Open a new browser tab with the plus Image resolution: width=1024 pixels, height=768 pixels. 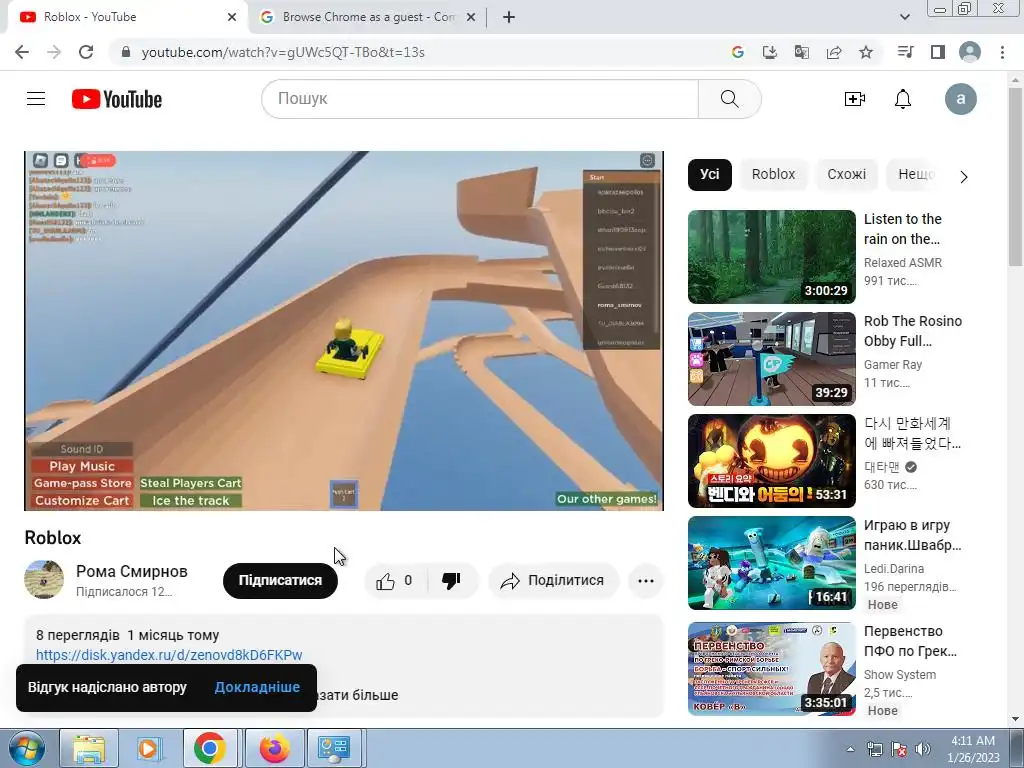[x=509, y=17]
